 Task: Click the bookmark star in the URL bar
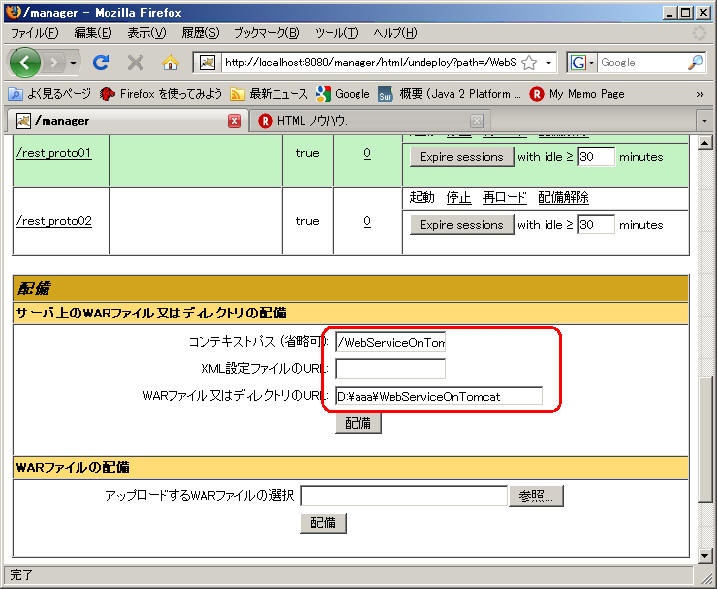click(x=529, y=62)
